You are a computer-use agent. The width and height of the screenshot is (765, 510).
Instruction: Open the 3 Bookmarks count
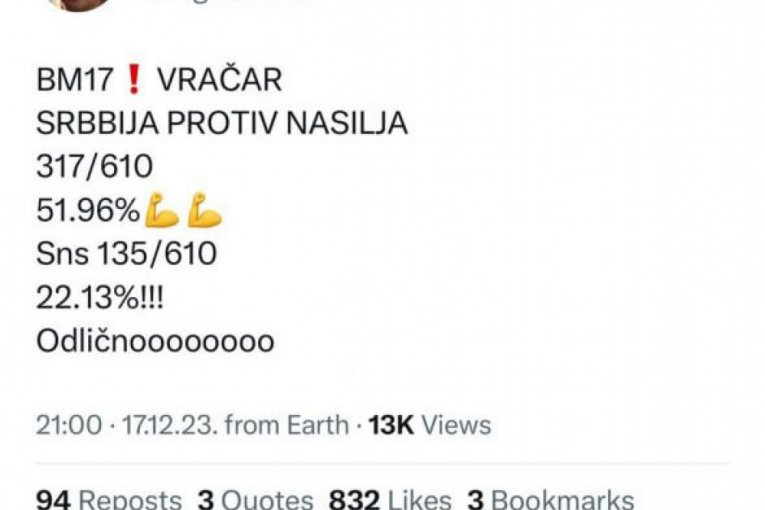tap(551, 499)
